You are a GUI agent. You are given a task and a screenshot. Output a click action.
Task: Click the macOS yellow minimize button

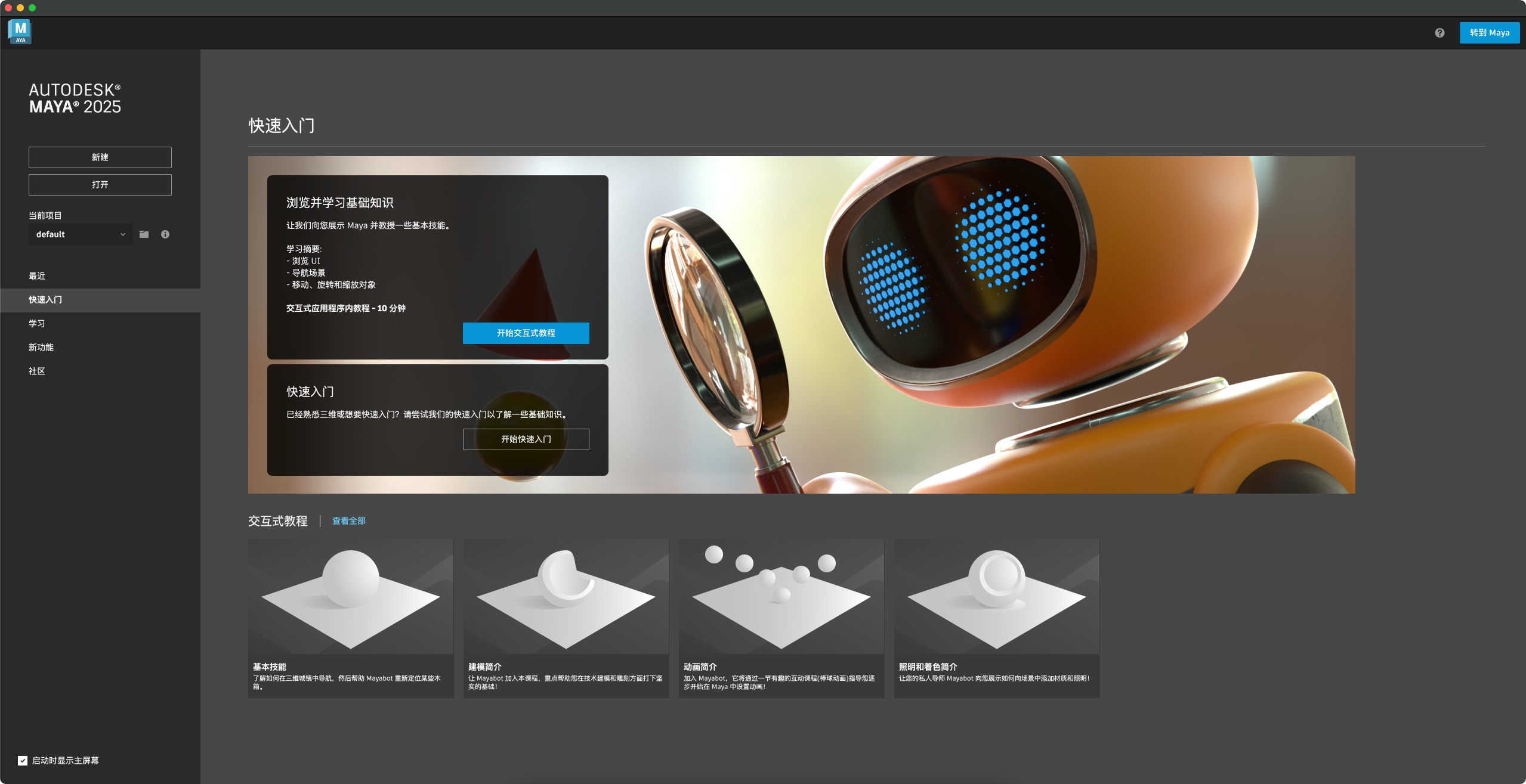pyautogui.click(x=20, y=8)
